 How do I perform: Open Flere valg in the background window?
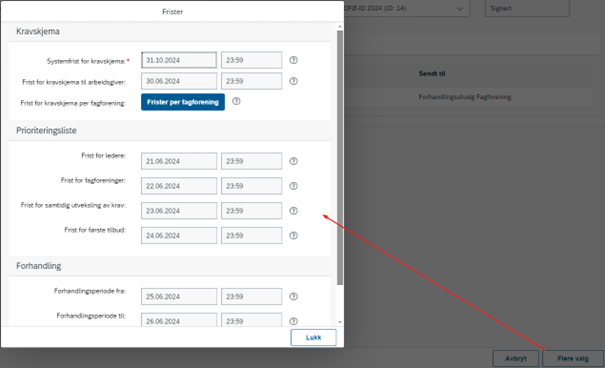tap(573, 358)
